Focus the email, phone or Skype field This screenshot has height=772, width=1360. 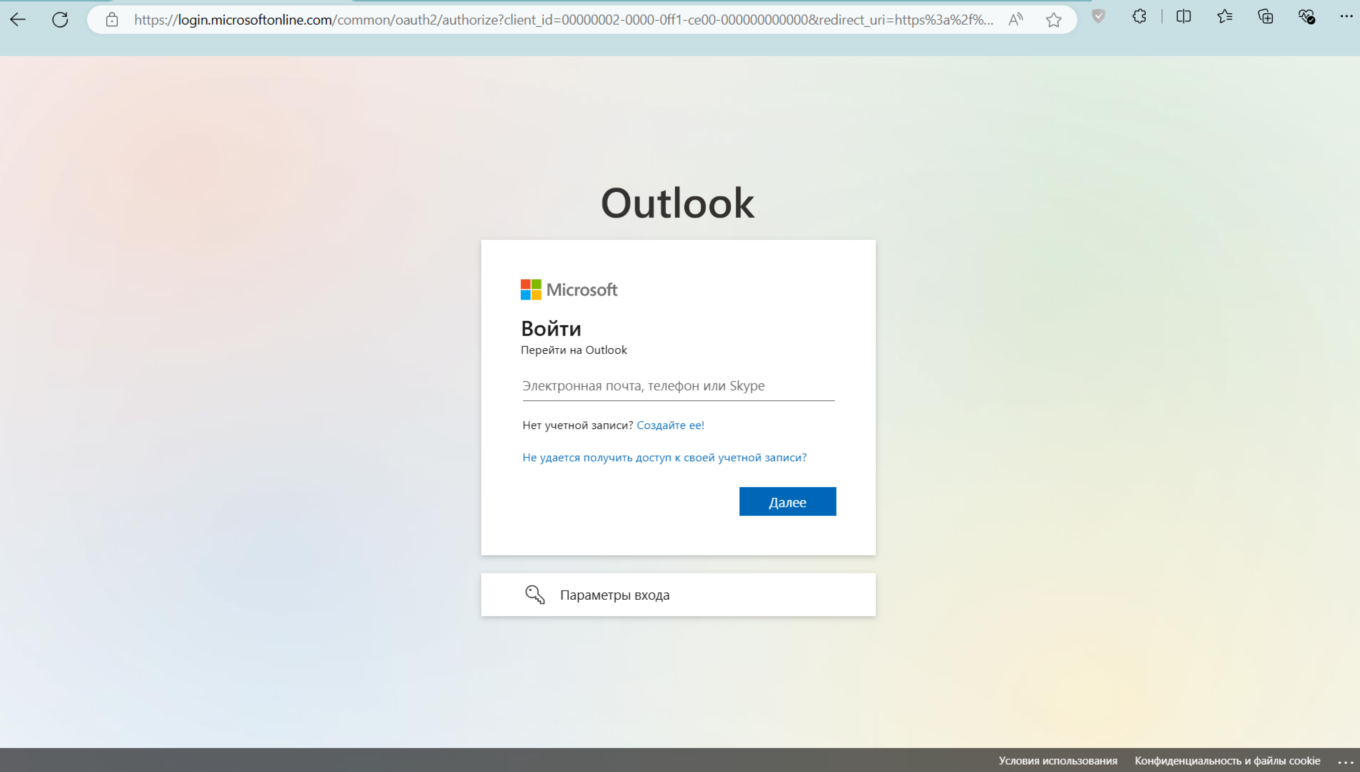(678, 386)
